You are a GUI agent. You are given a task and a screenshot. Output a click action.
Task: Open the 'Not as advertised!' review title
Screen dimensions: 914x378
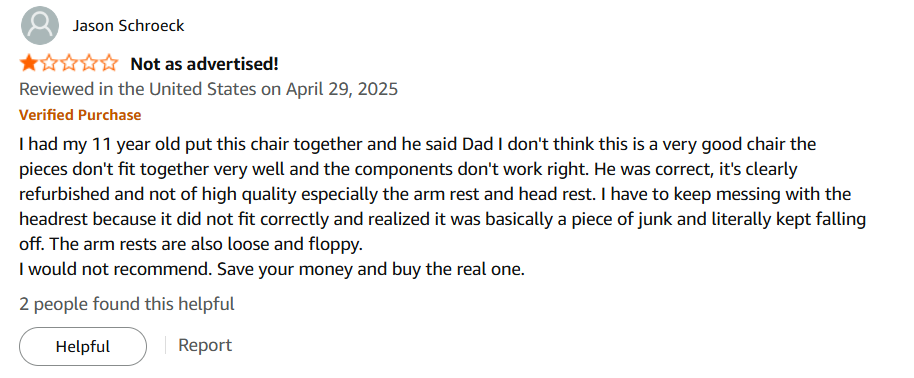click(204, 64)
